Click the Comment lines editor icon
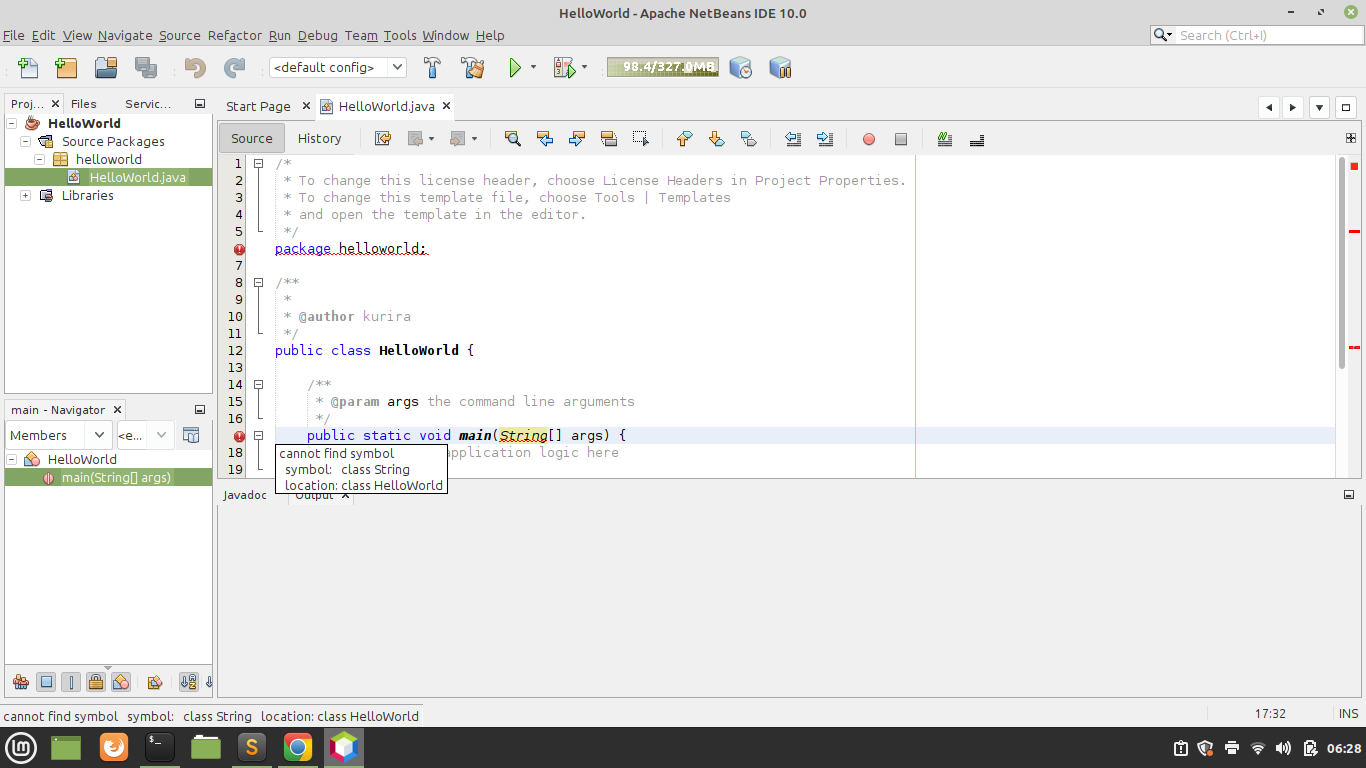The height and width of the screenshot is (768, 1366). click(x=945, y=139)
